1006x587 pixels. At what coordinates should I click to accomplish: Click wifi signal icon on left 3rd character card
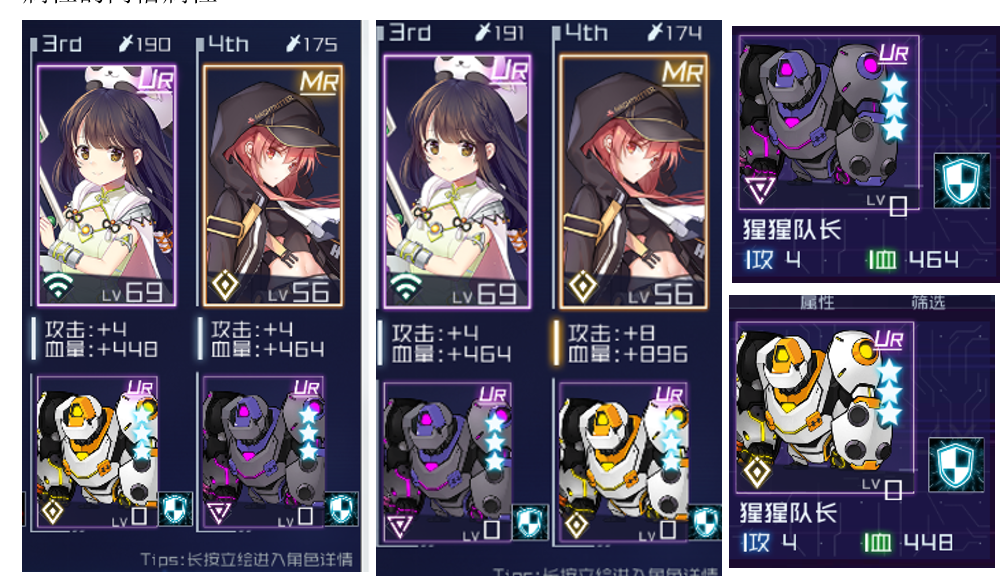tap(58, 286)
